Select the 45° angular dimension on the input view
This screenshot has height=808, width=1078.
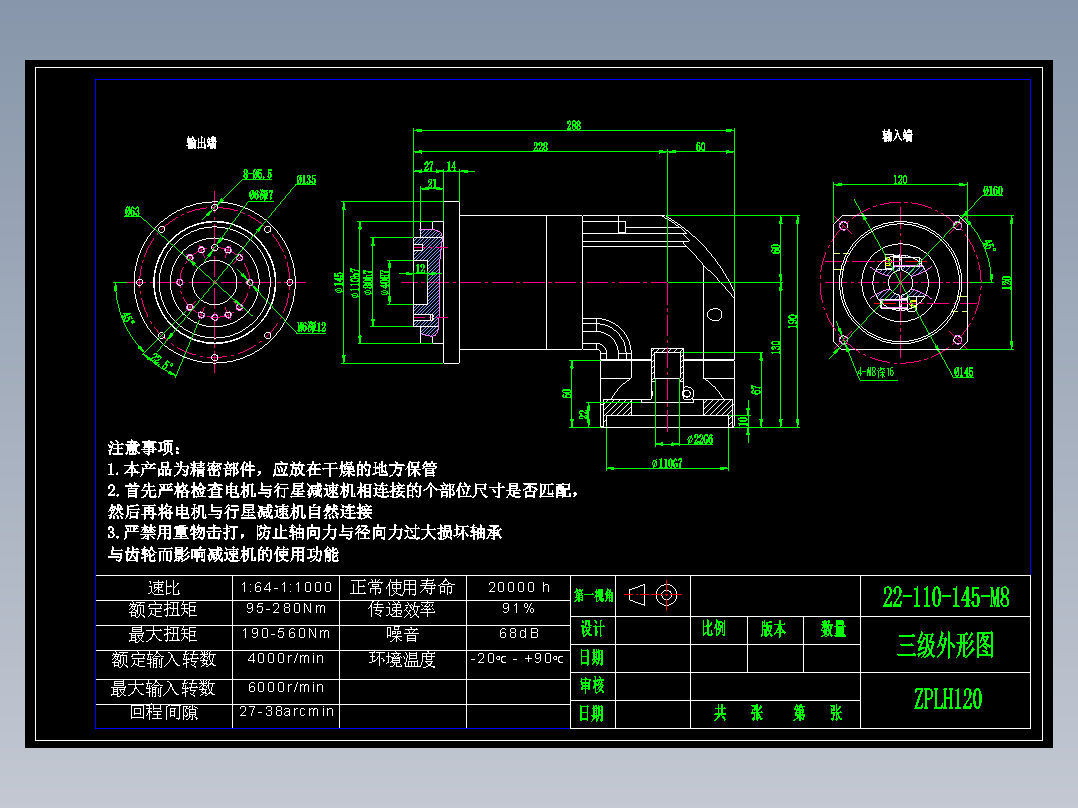(988, 244)
